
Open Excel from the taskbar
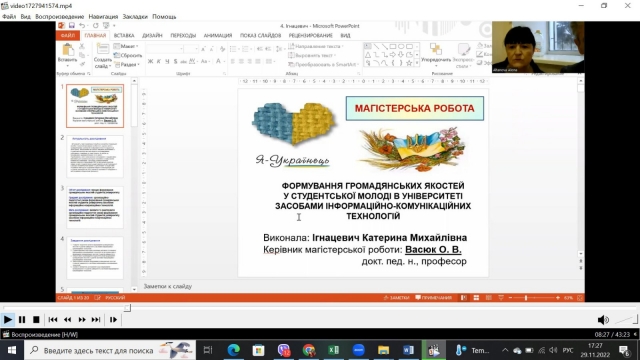pos(333,350)
